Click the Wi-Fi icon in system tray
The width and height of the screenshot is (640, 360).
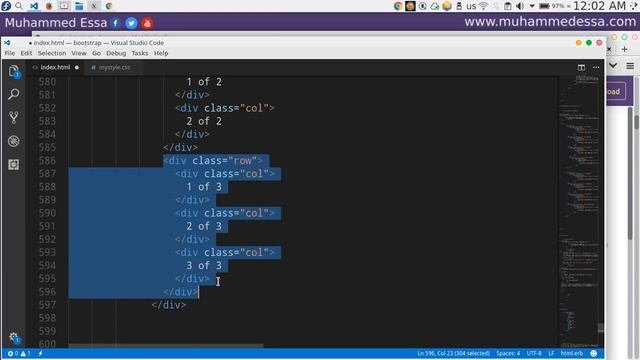coord(484,6)
